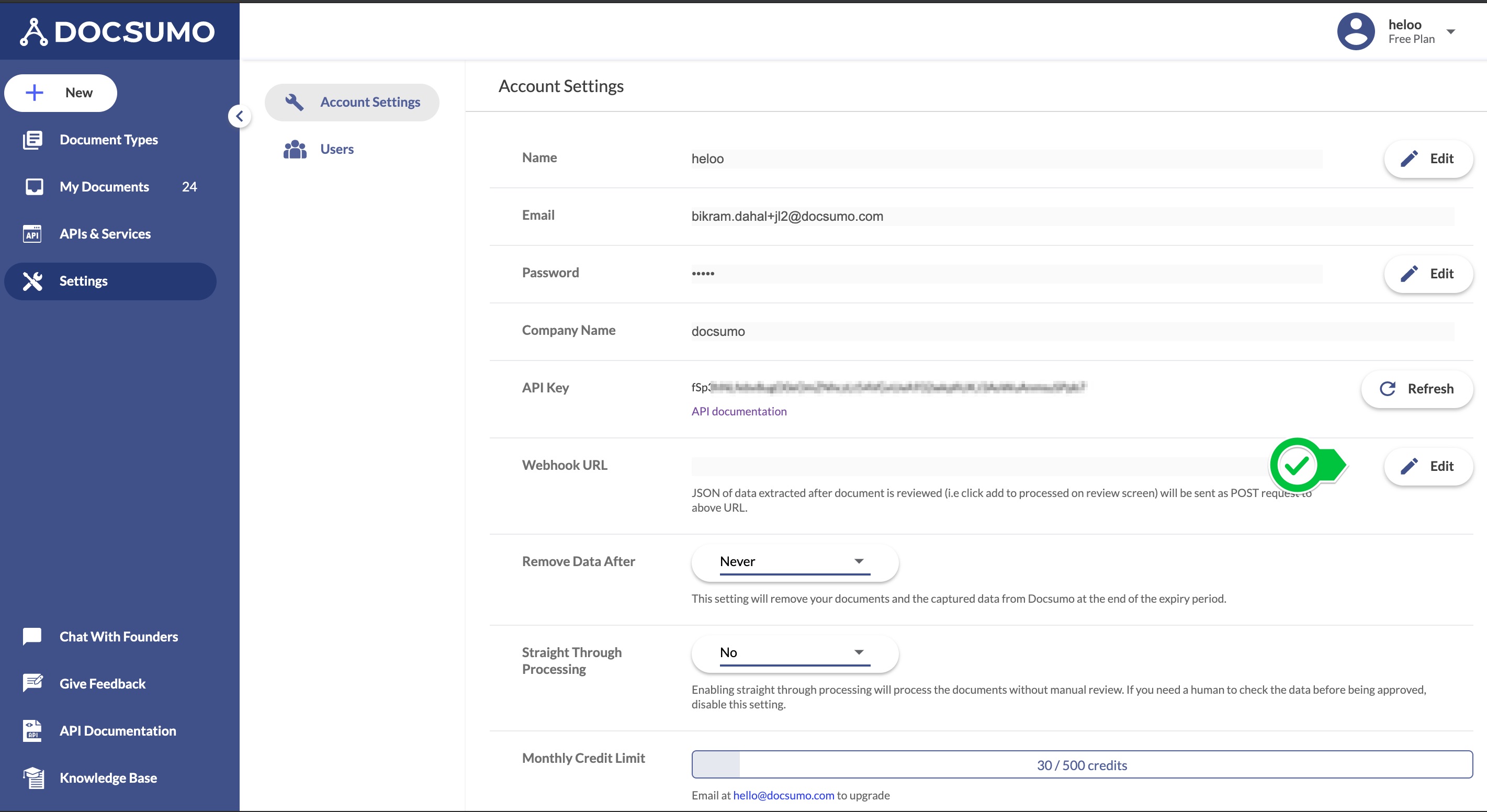Open the heloo account dropdown arrow
1487x812 pixels.
[x=1450, y=32]
